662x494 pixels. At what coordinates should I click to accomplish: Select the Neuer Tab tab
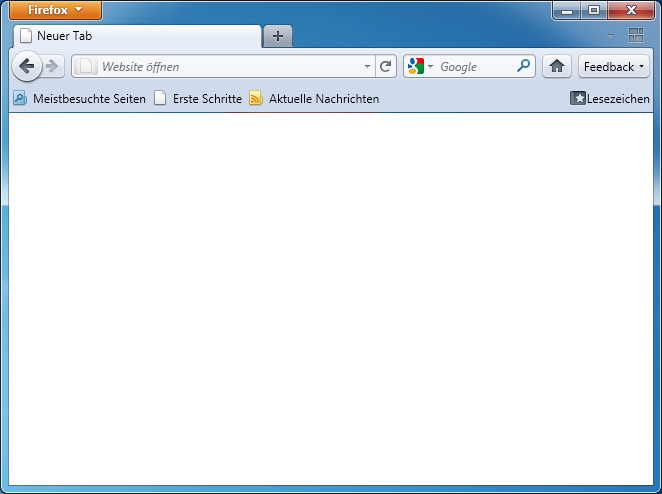pyautogui.click(x=138, y=36)
